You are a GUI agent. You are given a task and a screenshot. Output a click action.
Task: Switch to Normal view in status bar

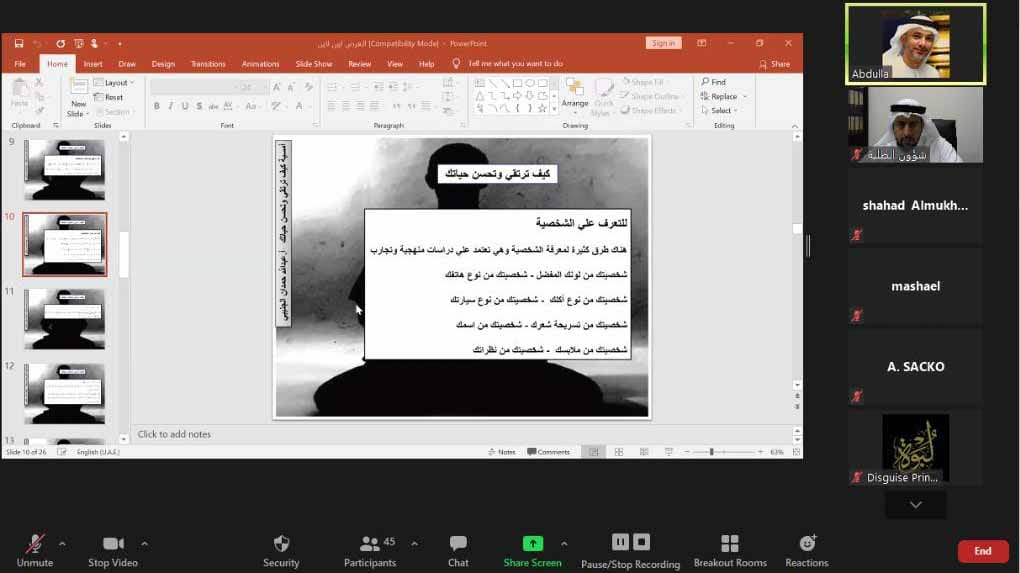tap(593, 452)
